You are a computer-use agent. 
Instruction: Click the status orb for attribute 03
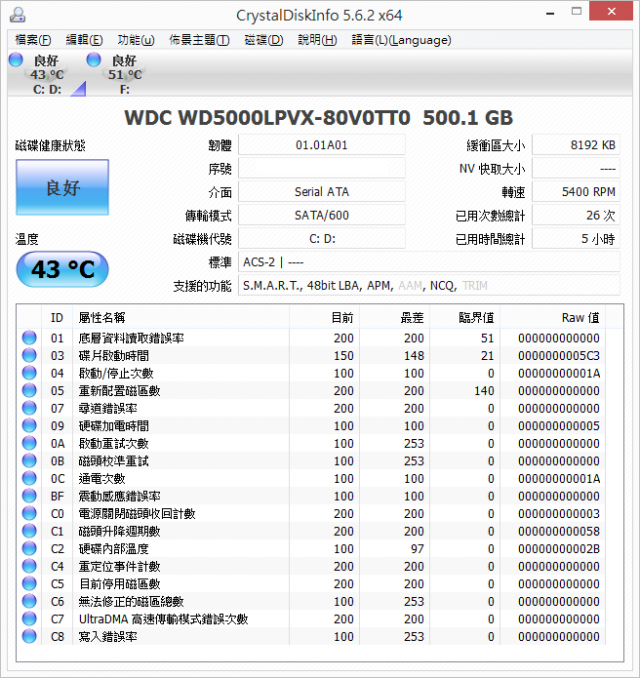(29, 356)
